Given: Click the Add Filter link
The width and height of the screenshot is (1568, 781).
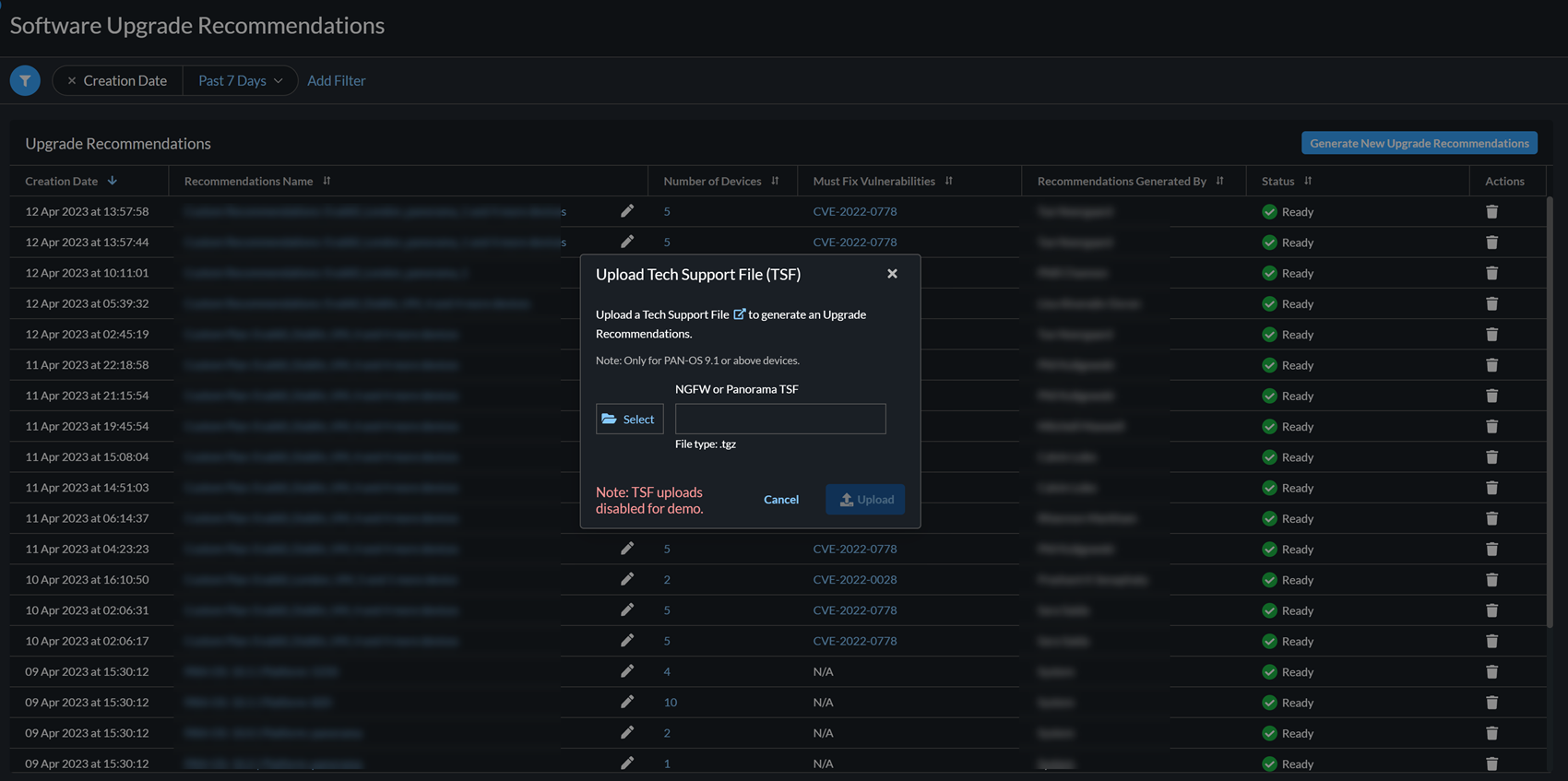Looking at the screenshot, I should click(336, 80).
